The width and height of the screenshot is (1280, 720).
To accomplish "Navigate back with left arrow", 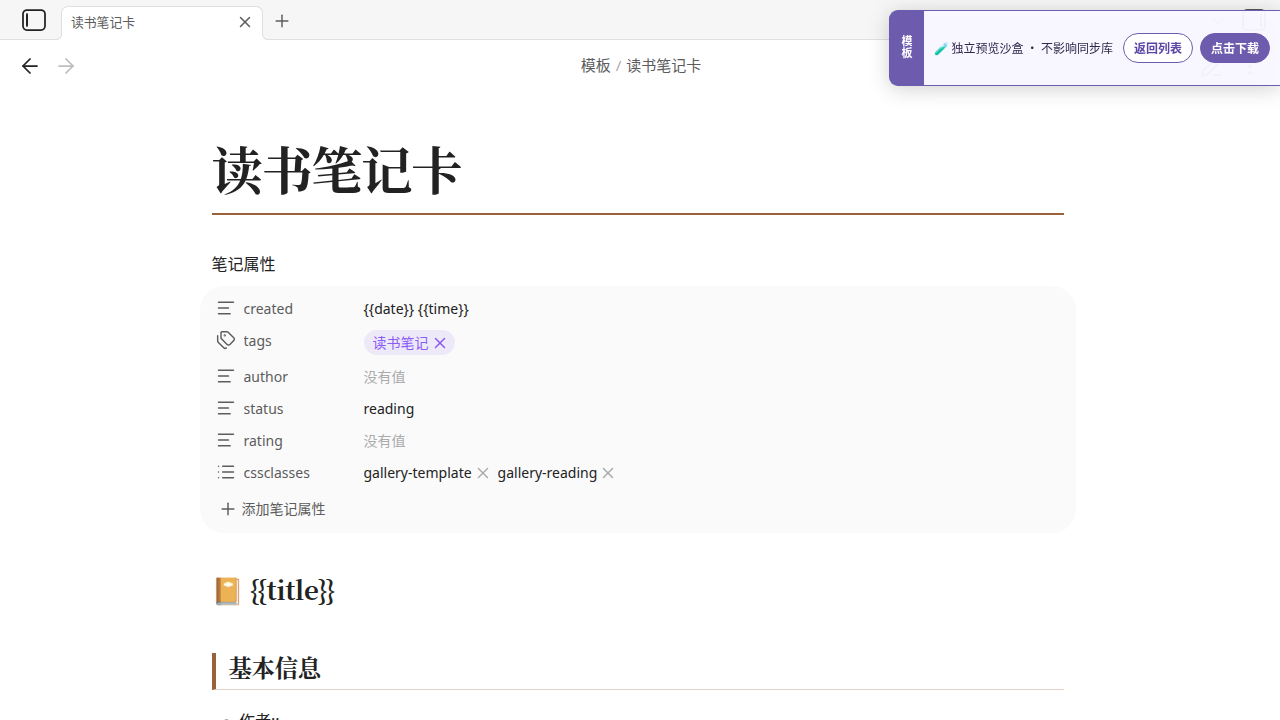I will coord(30,66).
